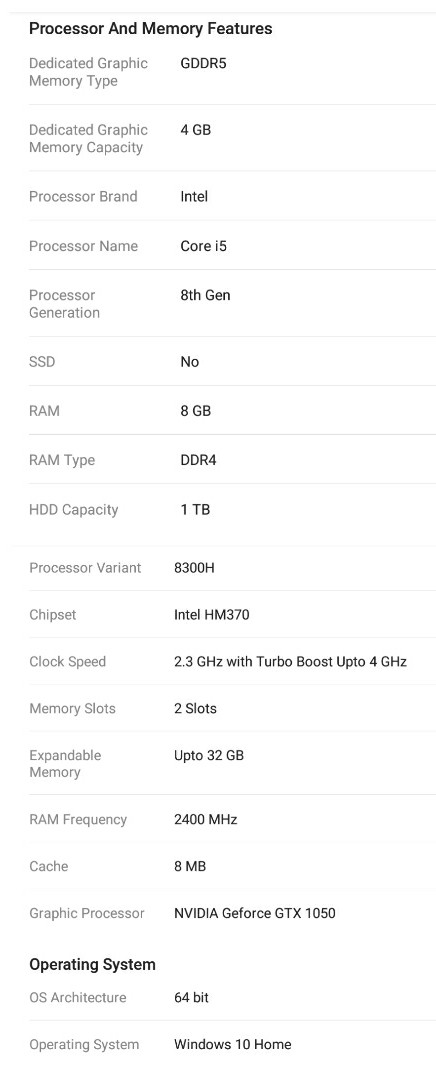The width and height of the screenshot is (436, 1080).
Task: Click the Intel processor brand value
Action: click(194, 196)
